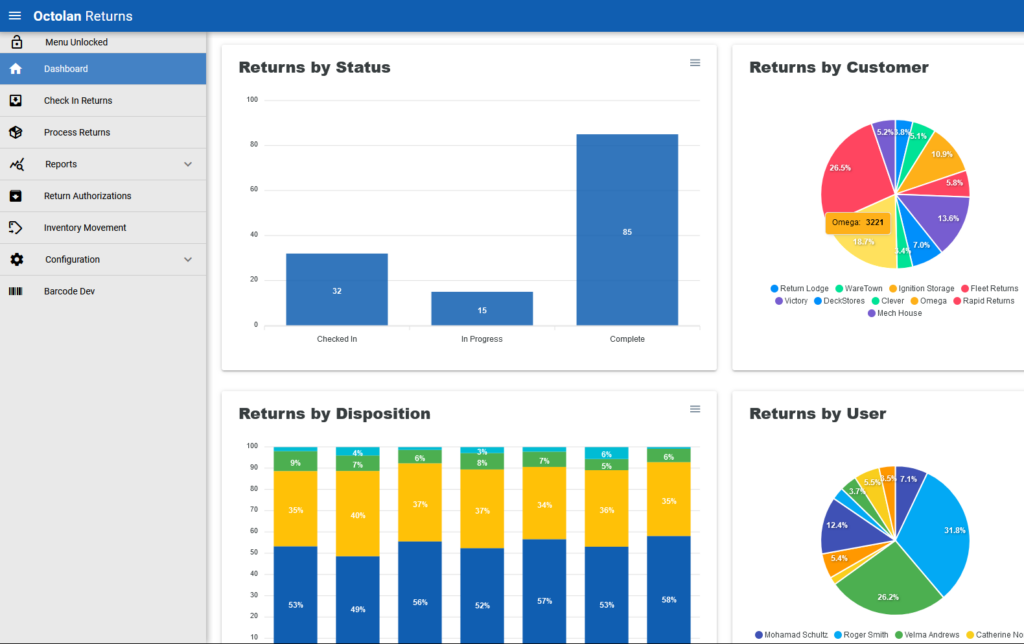Click the Configuration menu label
This screenshot has width=1024, height=644.
pyautogui.click(x=72, y=259)
